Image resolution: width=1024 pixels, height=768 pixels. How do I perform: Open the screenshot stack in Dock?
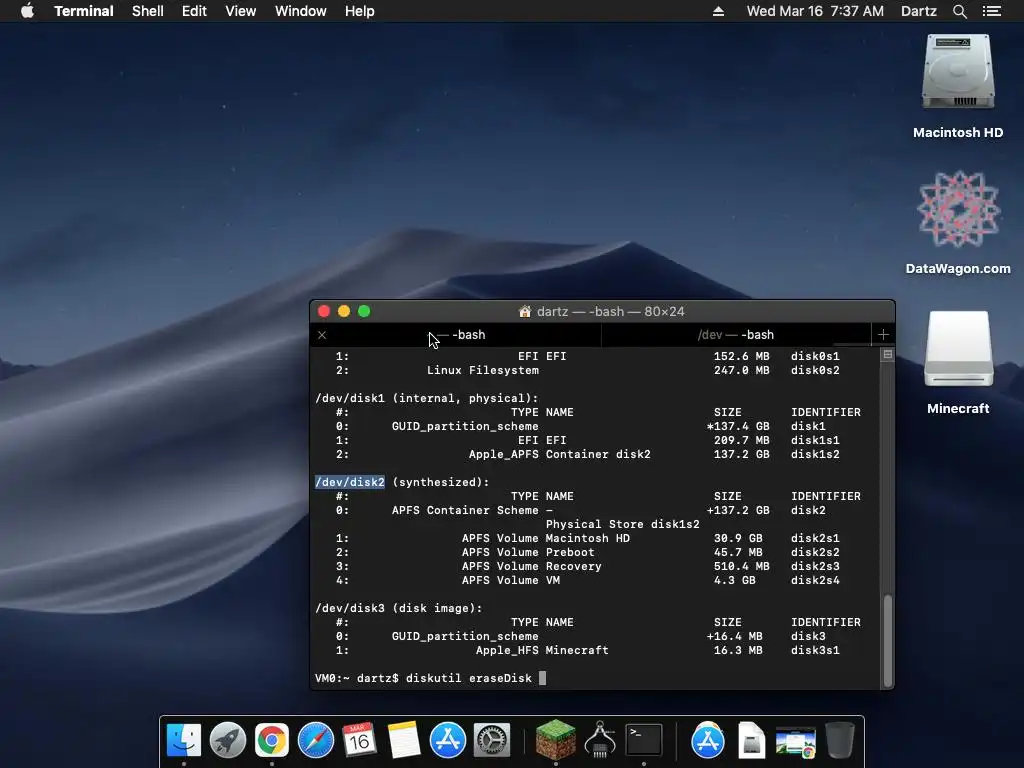click(795, 742)
